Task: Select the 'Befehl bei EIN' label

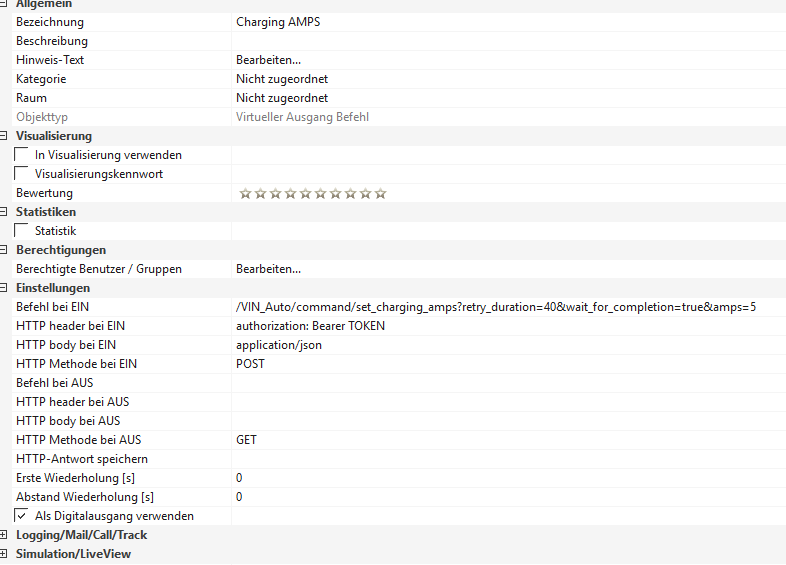Action: point(52,307)
